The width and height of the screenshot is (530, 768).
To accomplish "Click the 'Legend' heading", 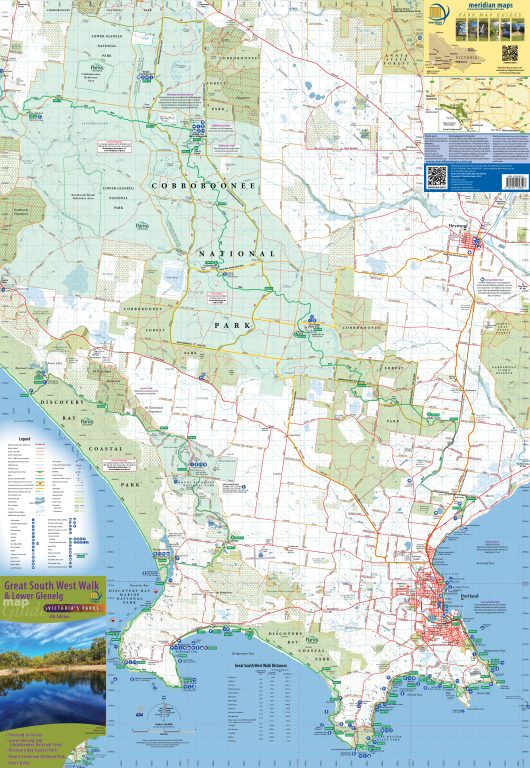I will click(24, 439).
